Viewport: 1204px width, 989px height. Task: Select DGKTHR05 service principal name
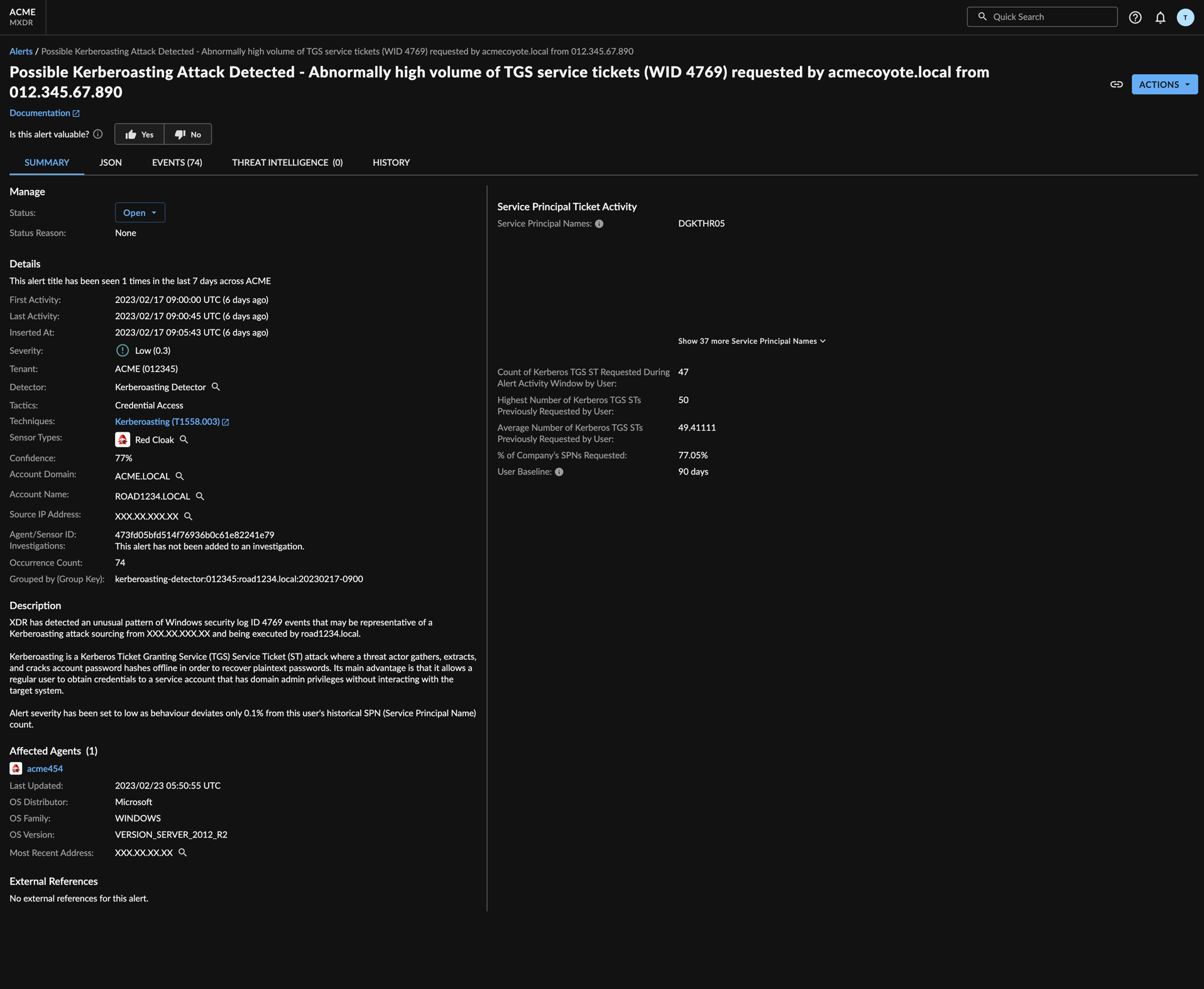click(x=701, y=224)
